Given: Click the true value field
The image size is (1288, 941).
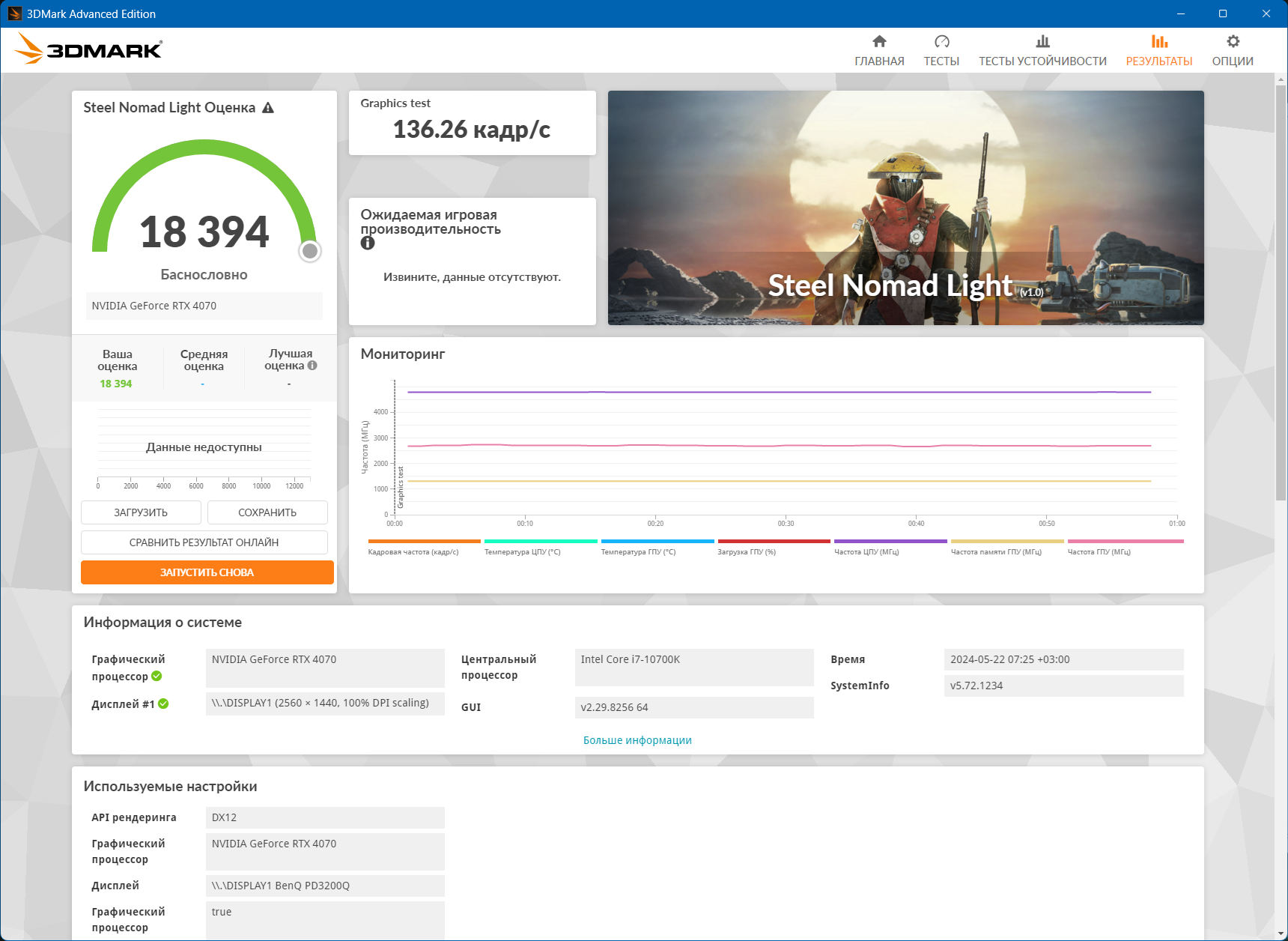Looking at the screenshot, I should point(325,920).
